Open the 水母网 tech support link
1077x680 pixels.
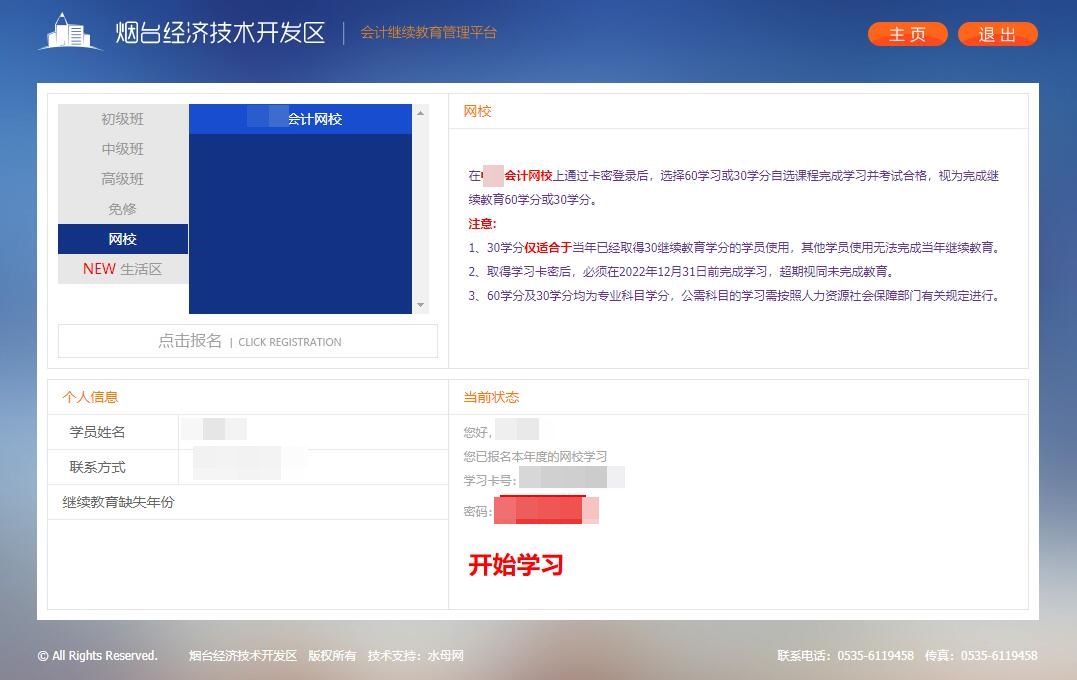[445, 656]
